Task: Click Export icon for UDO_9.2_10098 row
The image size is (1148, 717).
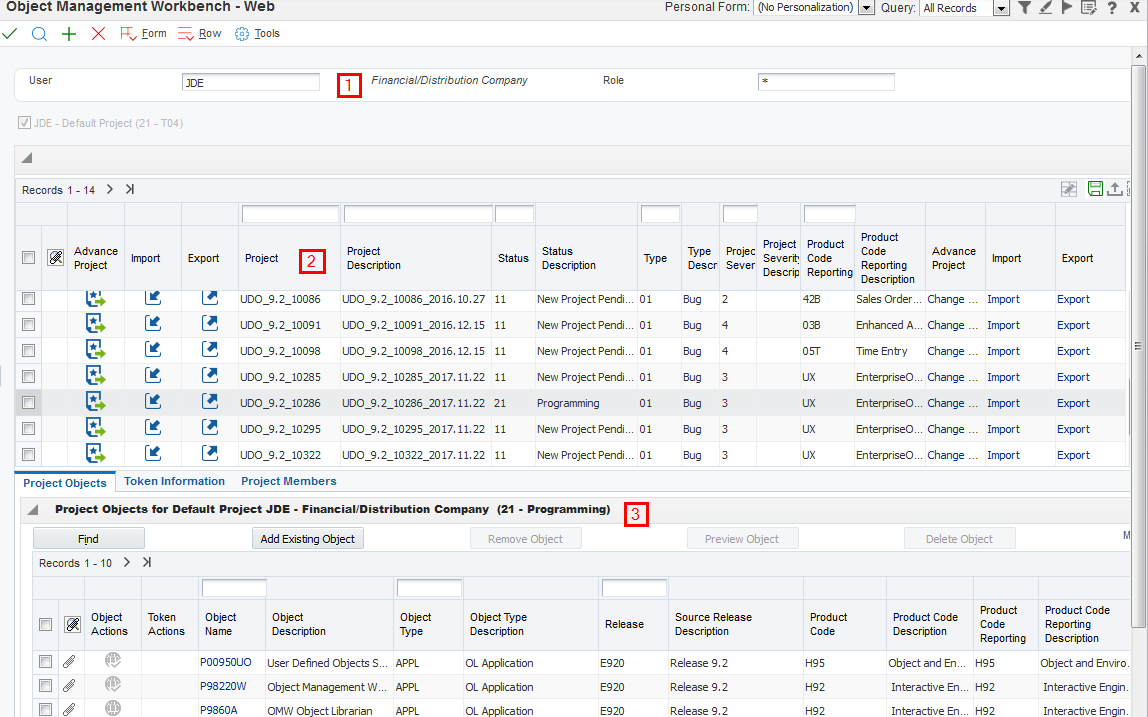Action: [209, 350]
